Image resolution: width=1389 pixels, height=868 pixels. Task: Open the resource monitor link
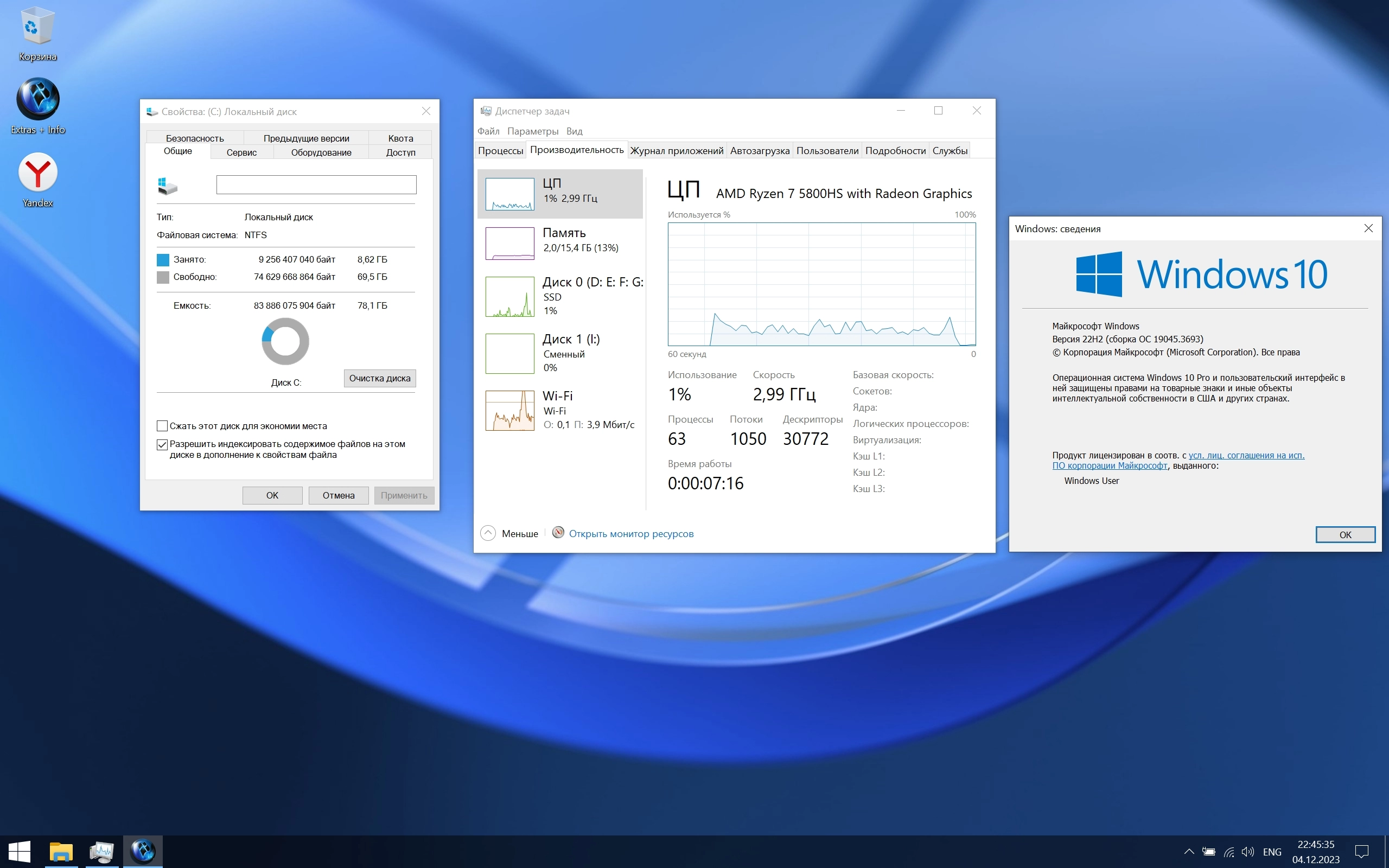[630, 533]
